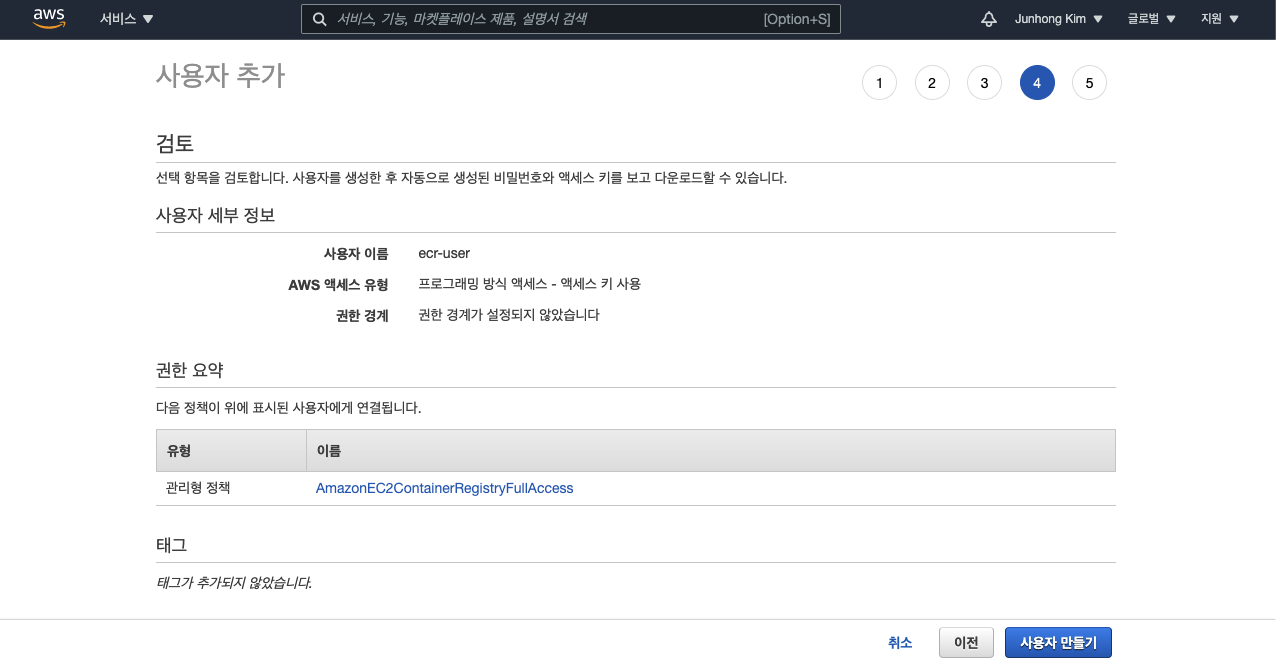The image size is (1276, 661).
Task: Select the 권한 요약 section heading
Action: pos(190,370)
